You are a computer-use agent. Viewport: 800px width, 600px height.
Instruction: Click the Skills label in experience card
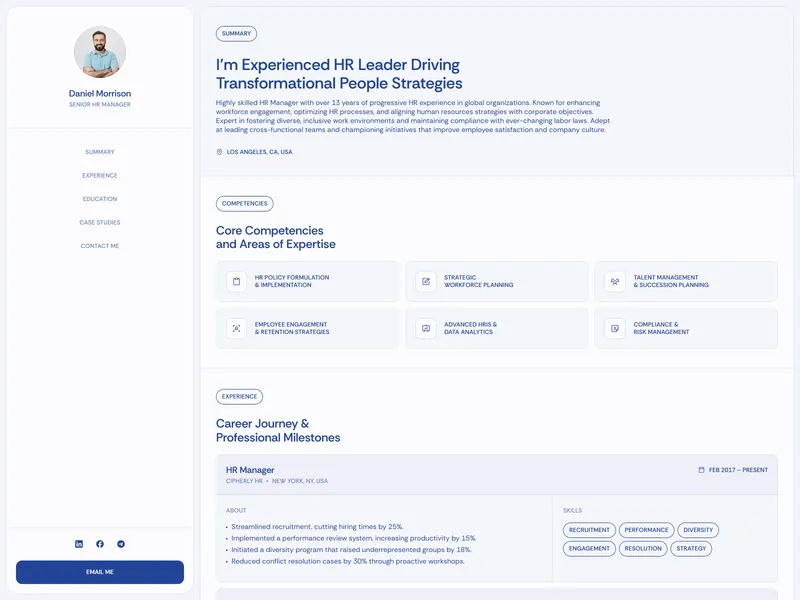pos(572,511)
